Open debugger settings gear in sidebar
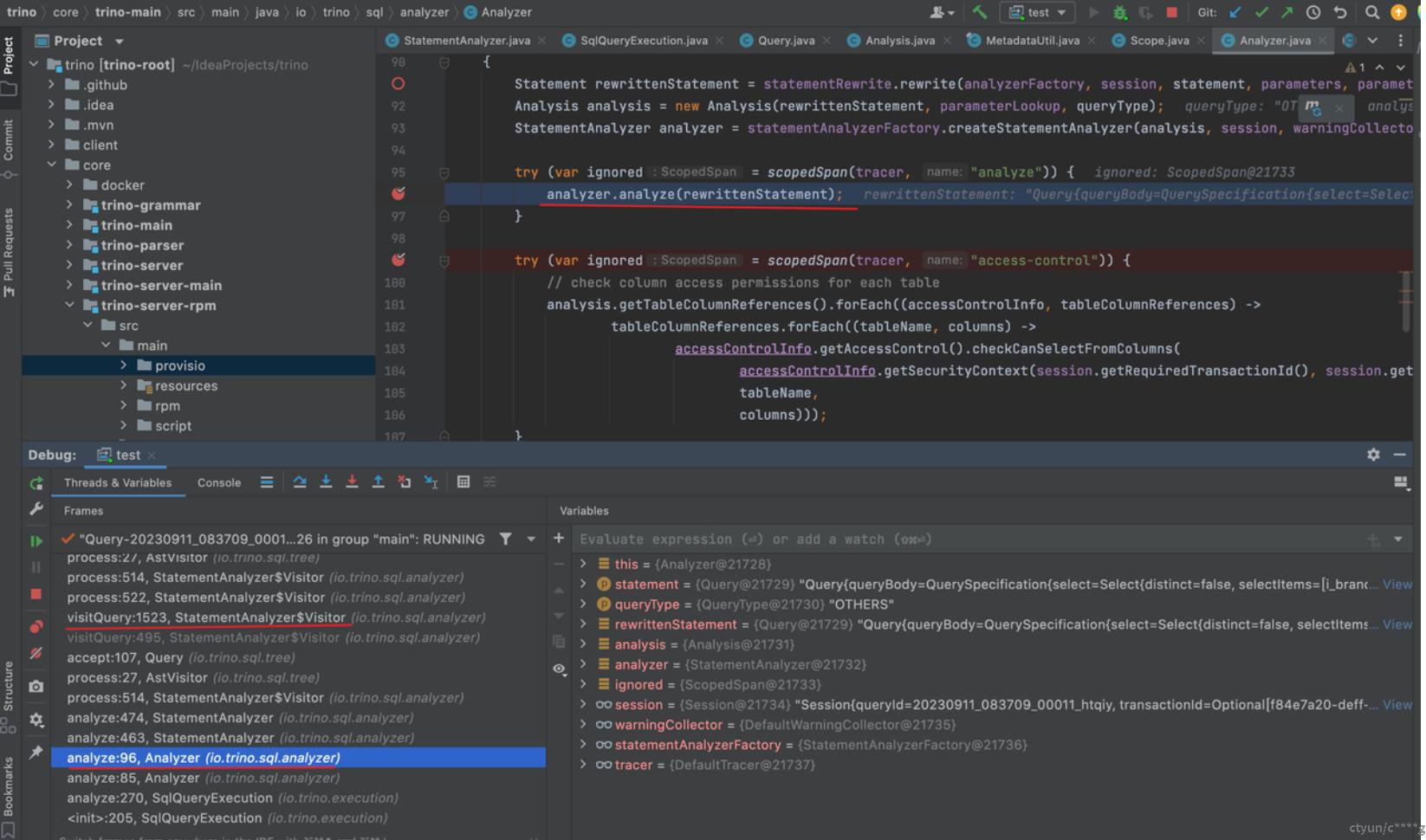Image resolution: width=1426 pixels, height=840 pixels. click(36, 720)
